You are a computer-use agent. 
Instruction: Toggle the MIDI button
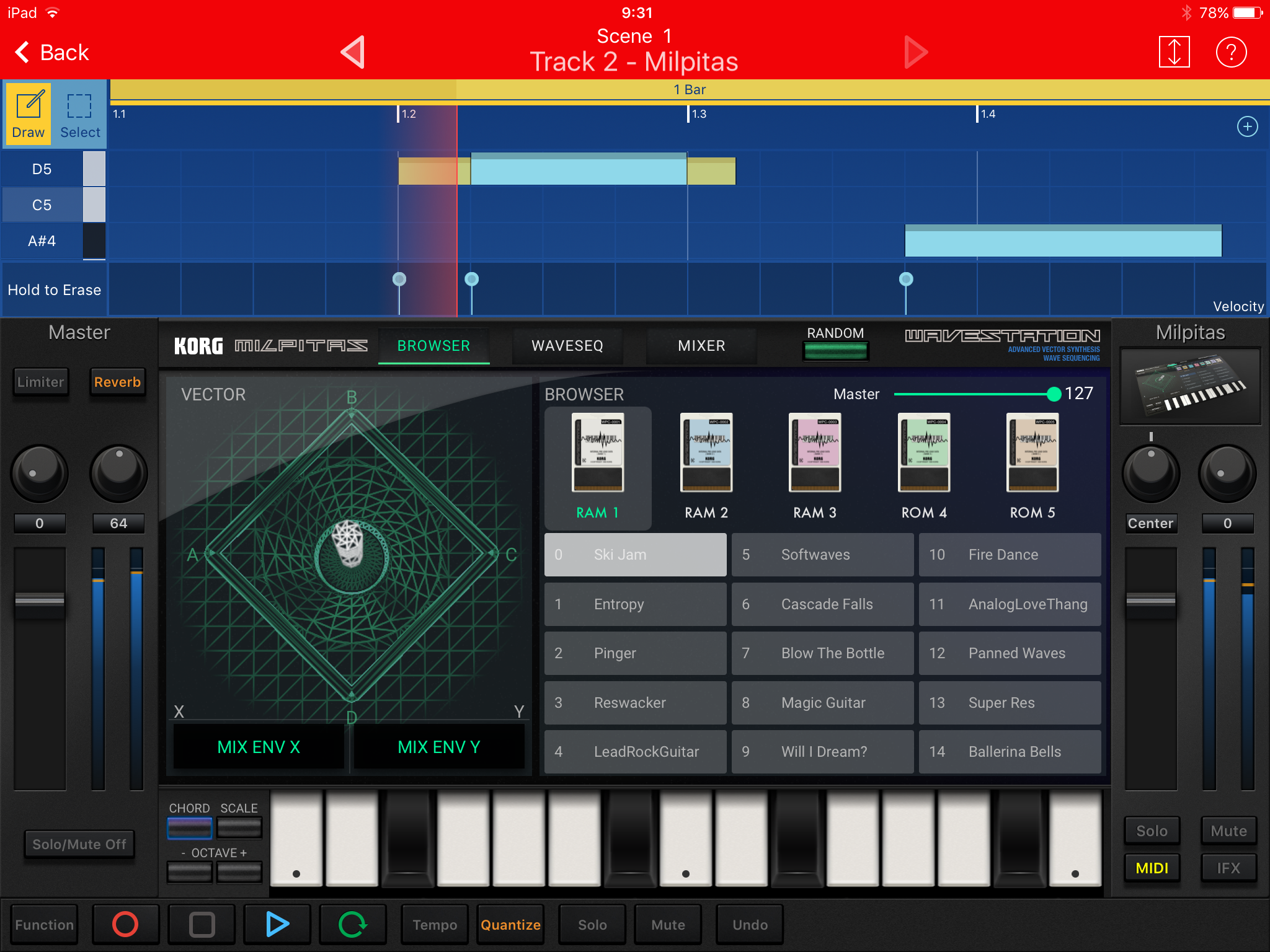1152,868
